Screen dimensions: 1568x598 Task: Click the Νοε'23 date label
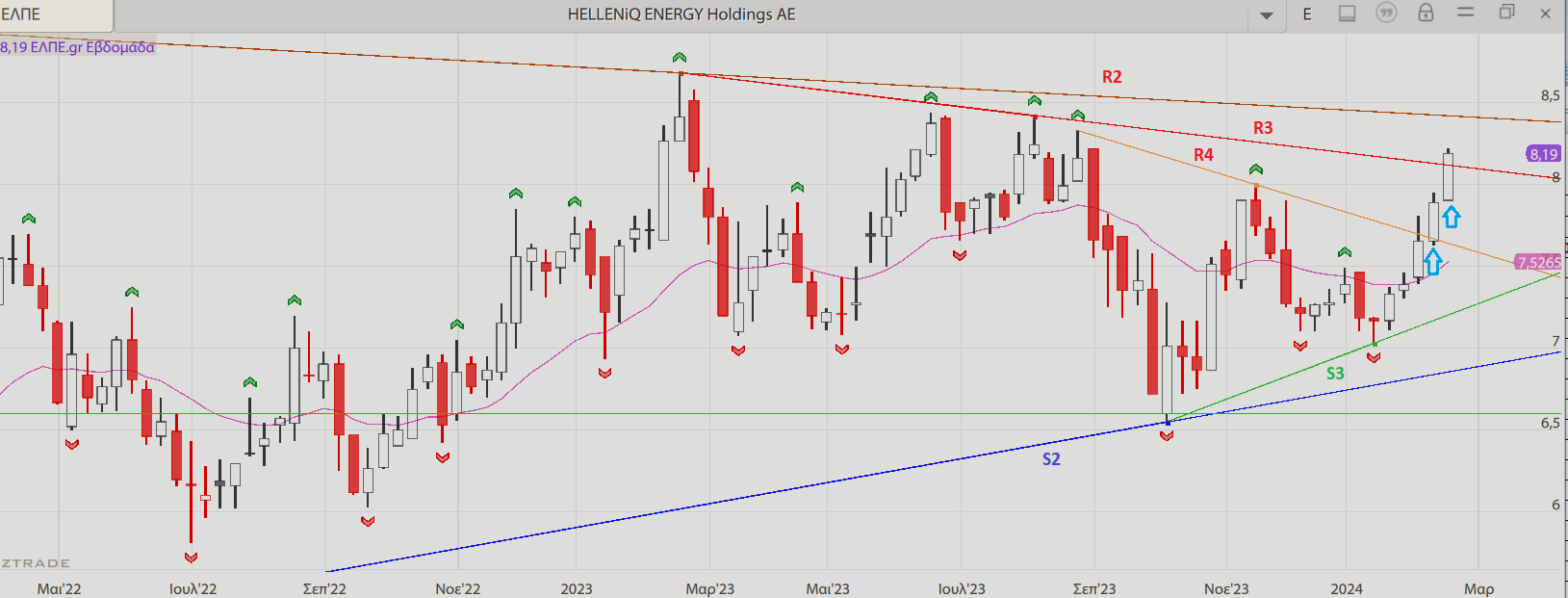pyautogui.click(x=1226, y=588)
